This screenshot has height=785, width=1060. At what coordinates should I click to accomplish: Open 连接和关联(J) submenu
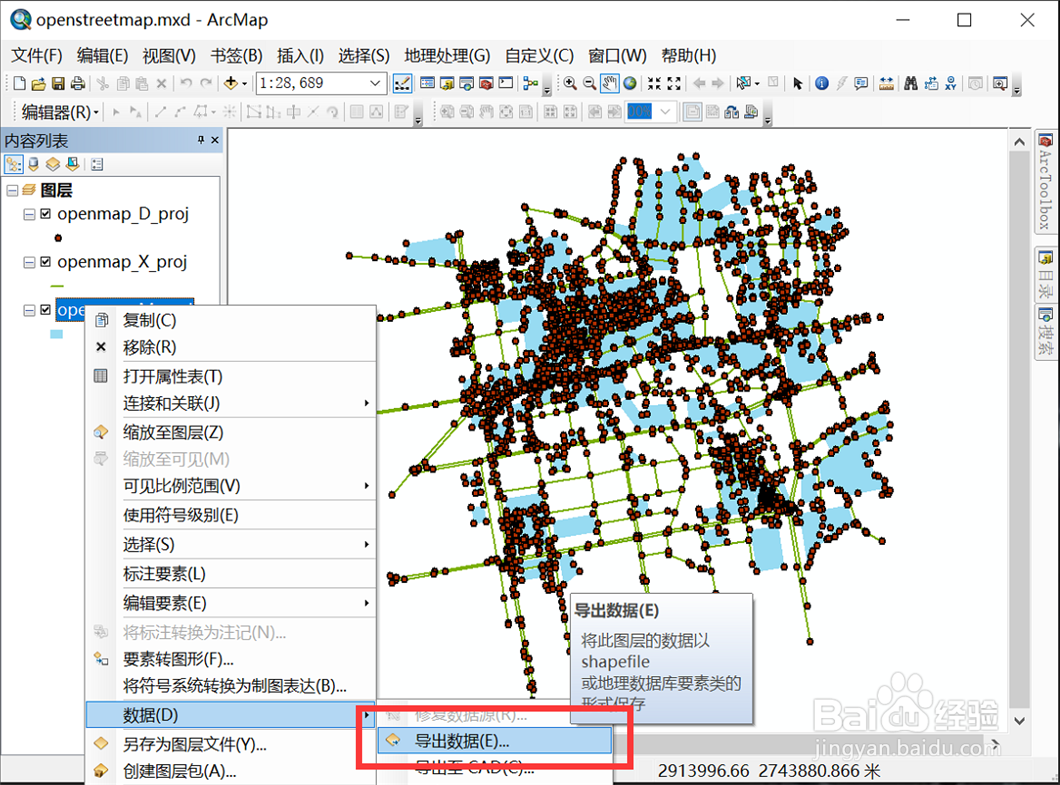[231, 403]
